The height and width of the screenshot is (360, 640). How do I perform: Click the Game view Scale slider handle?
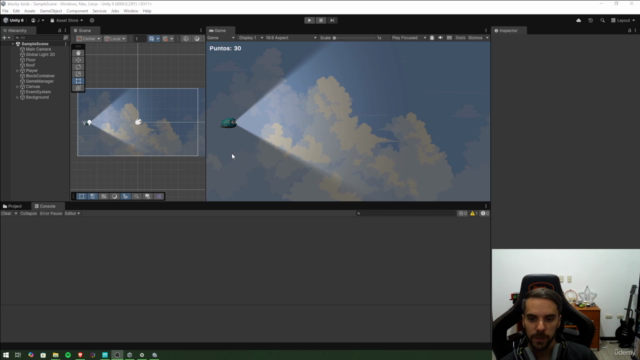pyautogui.click(x=334, y=38)
